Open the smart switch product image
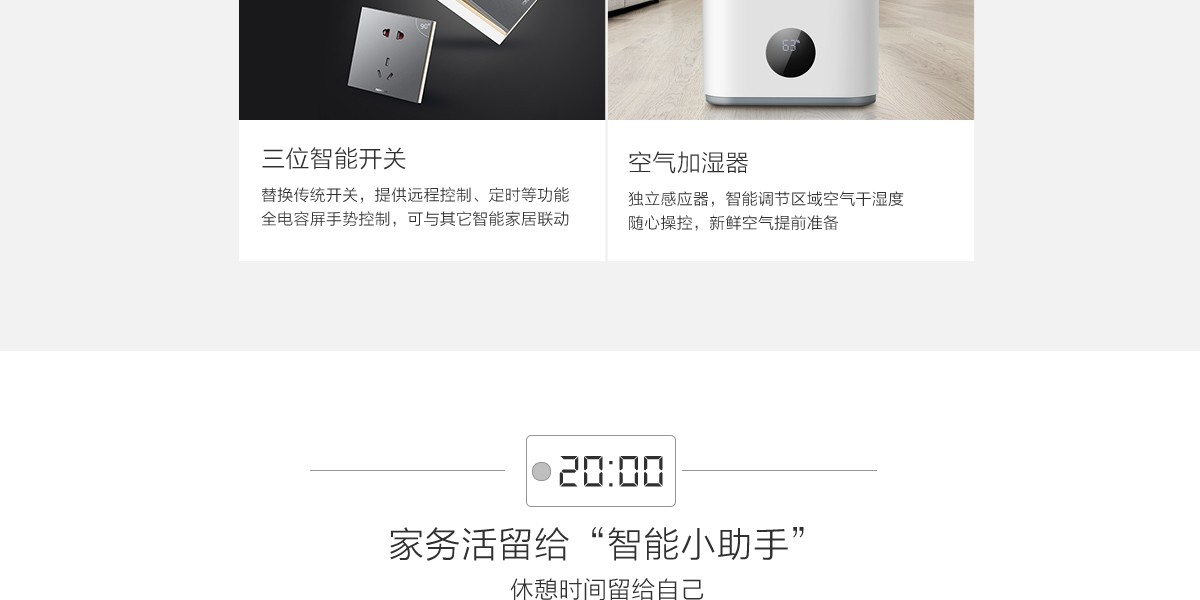Screen dimensions: 1200x600 click(422, 60)
